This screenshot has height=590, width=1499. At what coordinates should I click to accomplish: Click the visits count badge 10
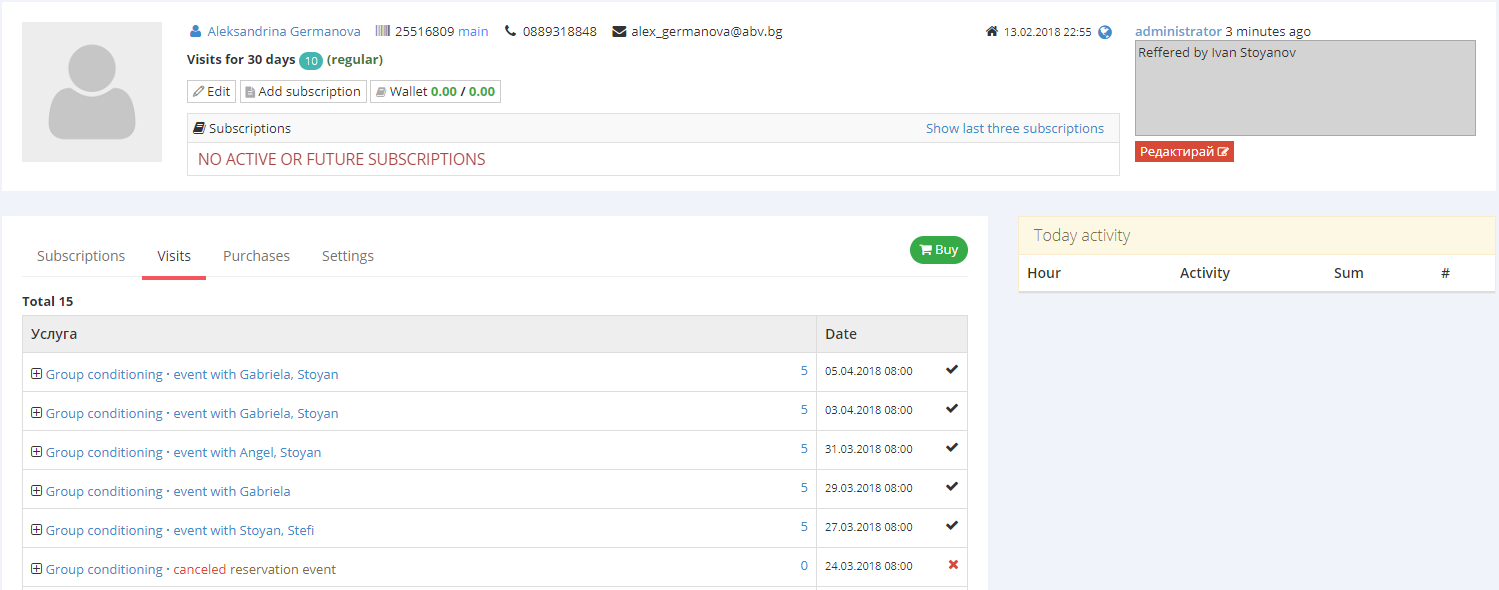[311, 61]
